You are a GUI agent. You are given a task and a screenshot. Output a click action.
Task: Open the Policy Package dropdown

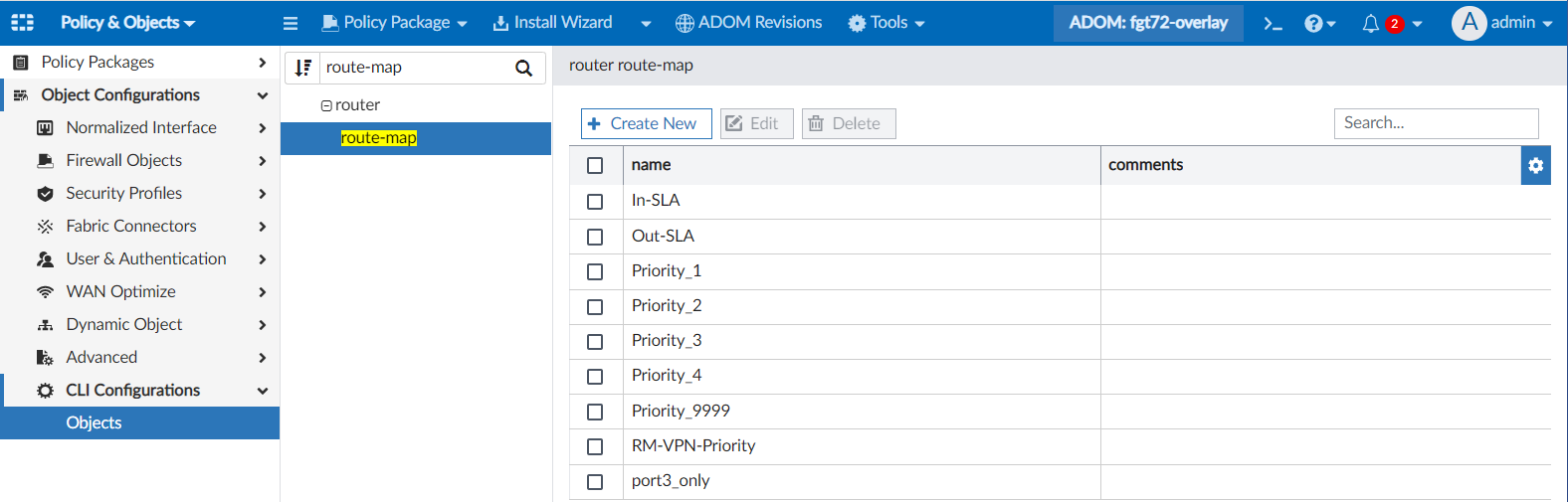coord(395,23)
